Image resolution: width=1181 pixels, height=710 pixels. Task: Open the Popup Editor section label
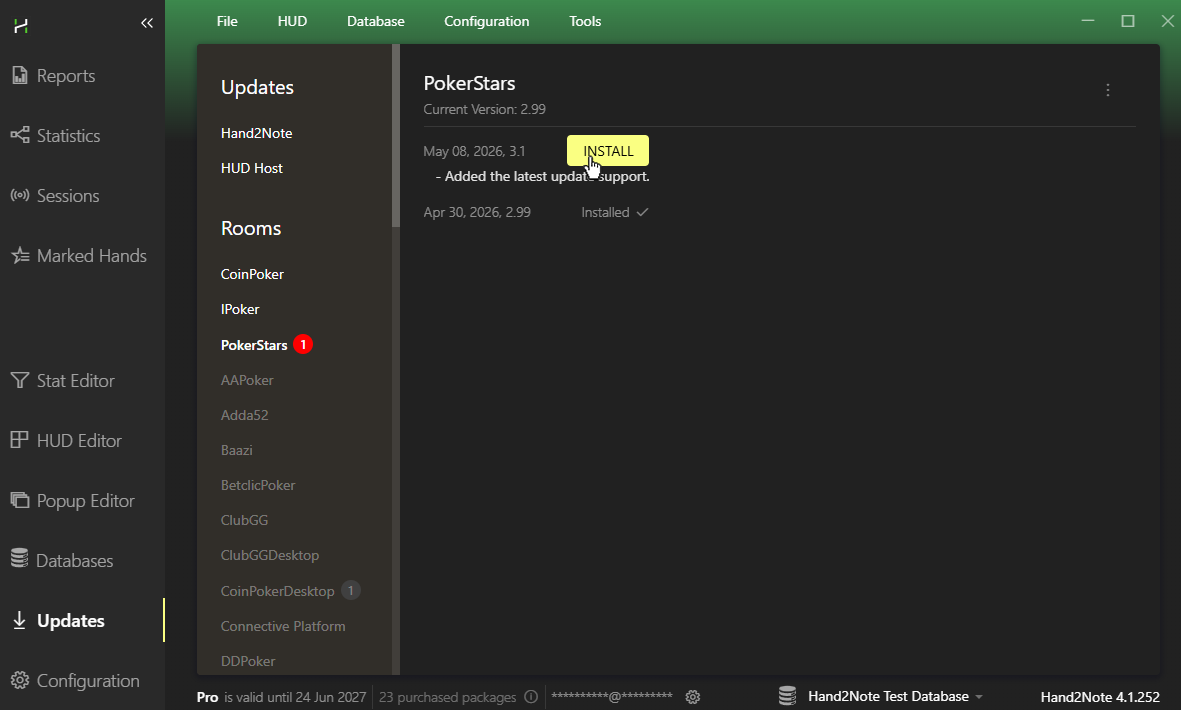click(x=86, y=501)
